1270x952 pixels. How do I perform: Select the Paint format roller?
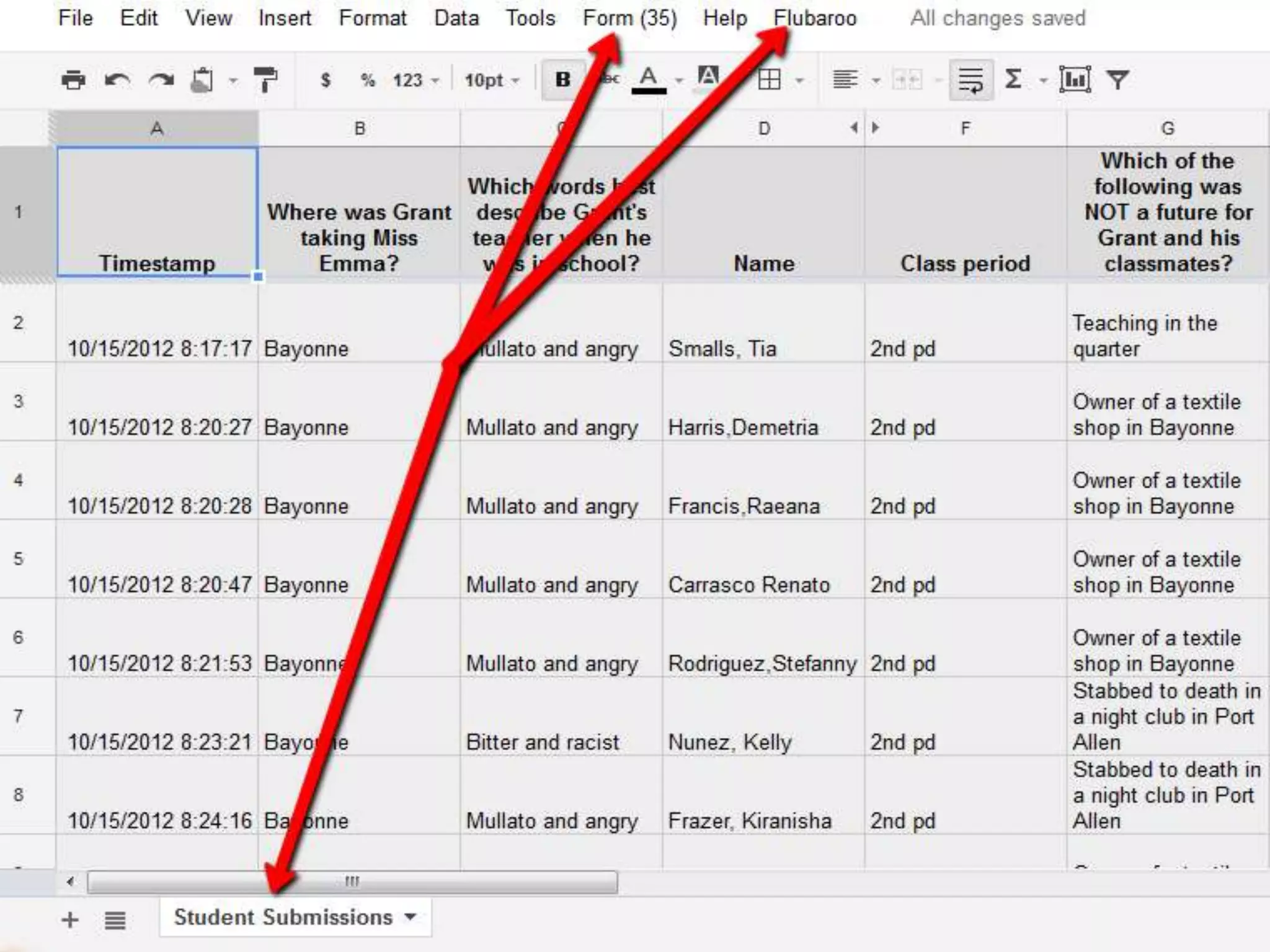click(x=266, y=80)
